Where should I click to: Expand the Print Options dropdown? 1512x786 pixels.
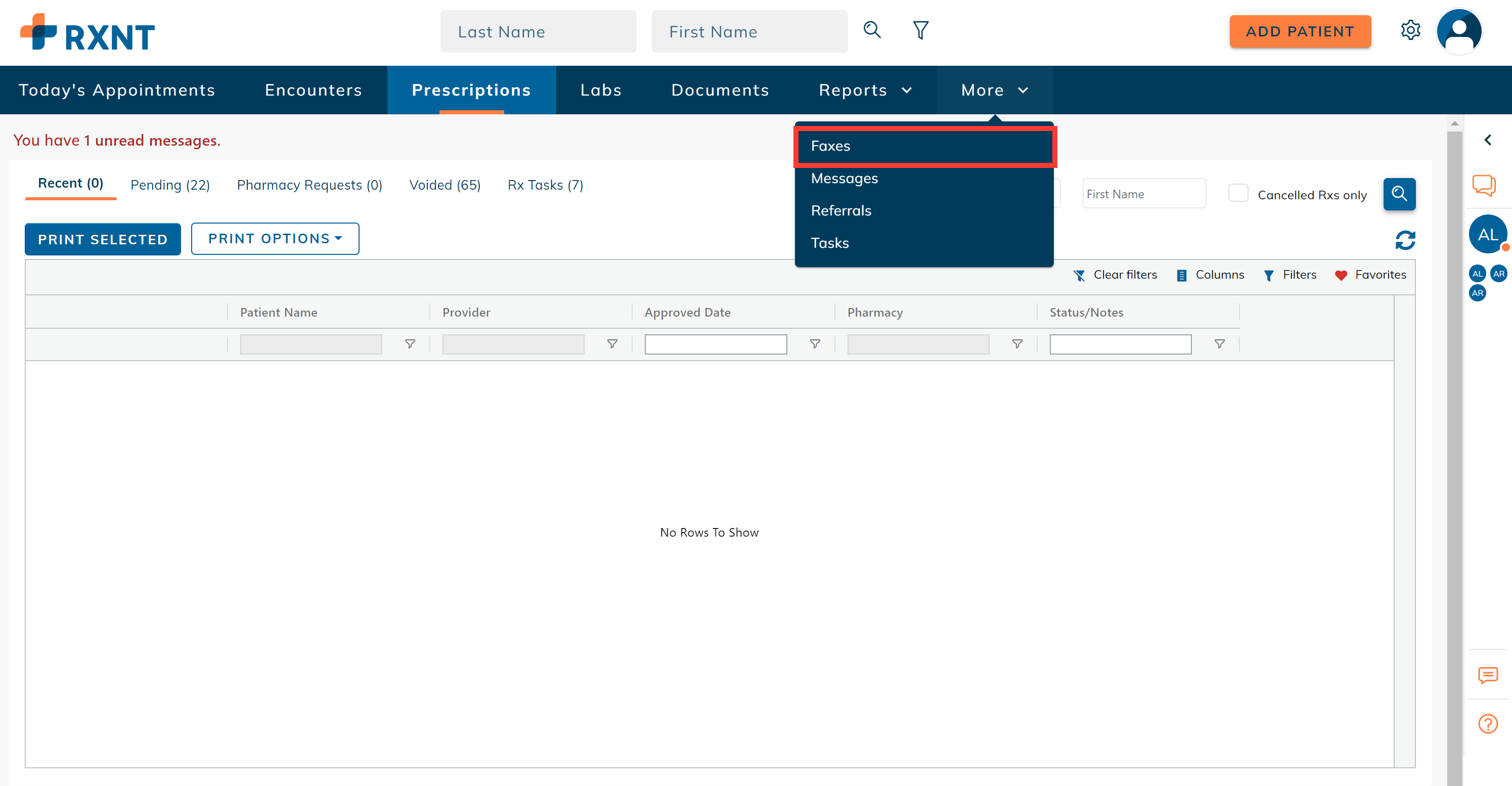(275, 238)
